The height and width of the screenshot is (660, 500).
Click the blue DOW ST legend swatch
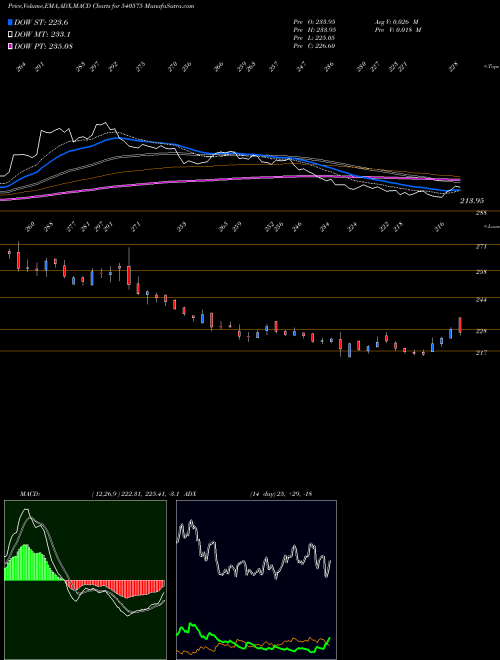(10, 22)
